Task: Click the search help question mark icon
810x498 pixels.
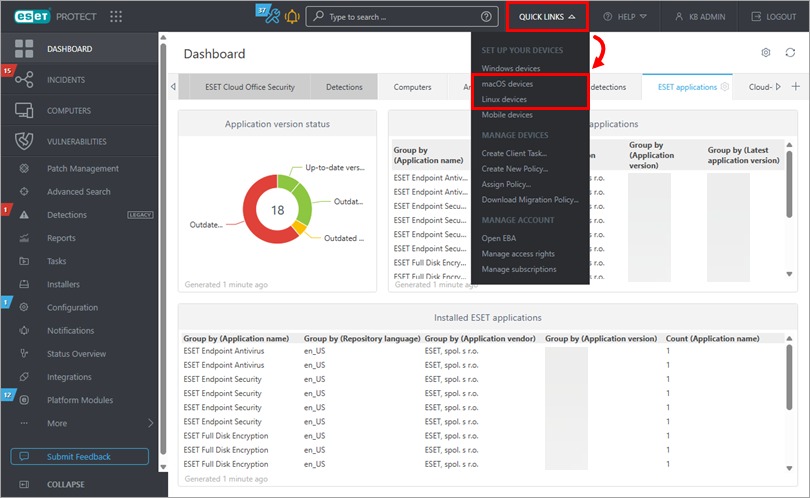Action: pyautogui.click(x=486, y=17)
